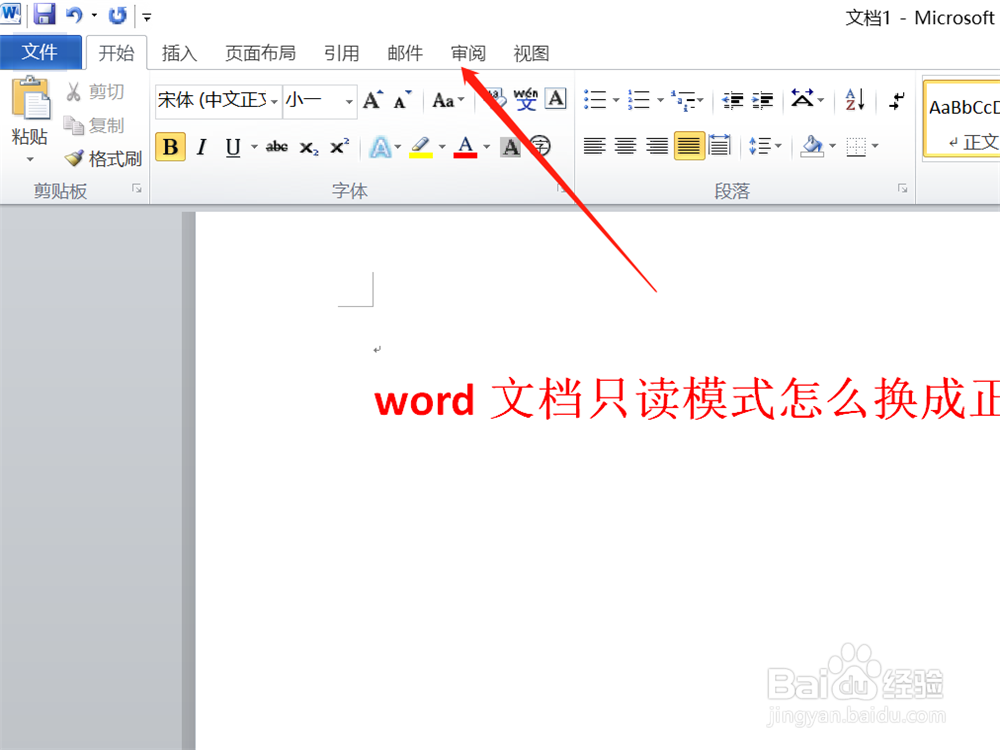Align text right
1000x750 pixels.
(657, 146)
